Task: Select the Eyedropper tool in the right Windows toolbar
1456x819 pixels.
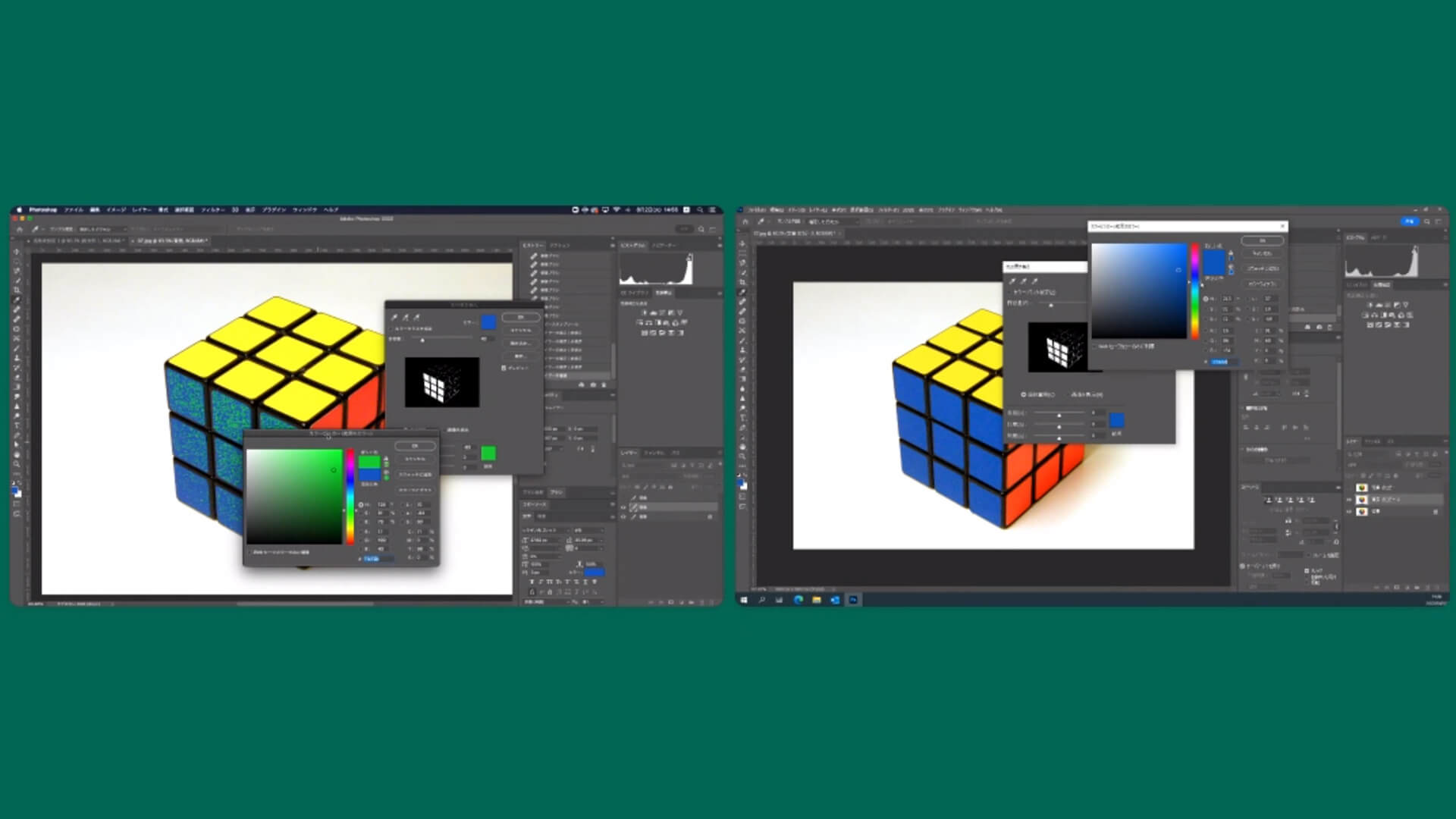Action: tap(742, 292)
